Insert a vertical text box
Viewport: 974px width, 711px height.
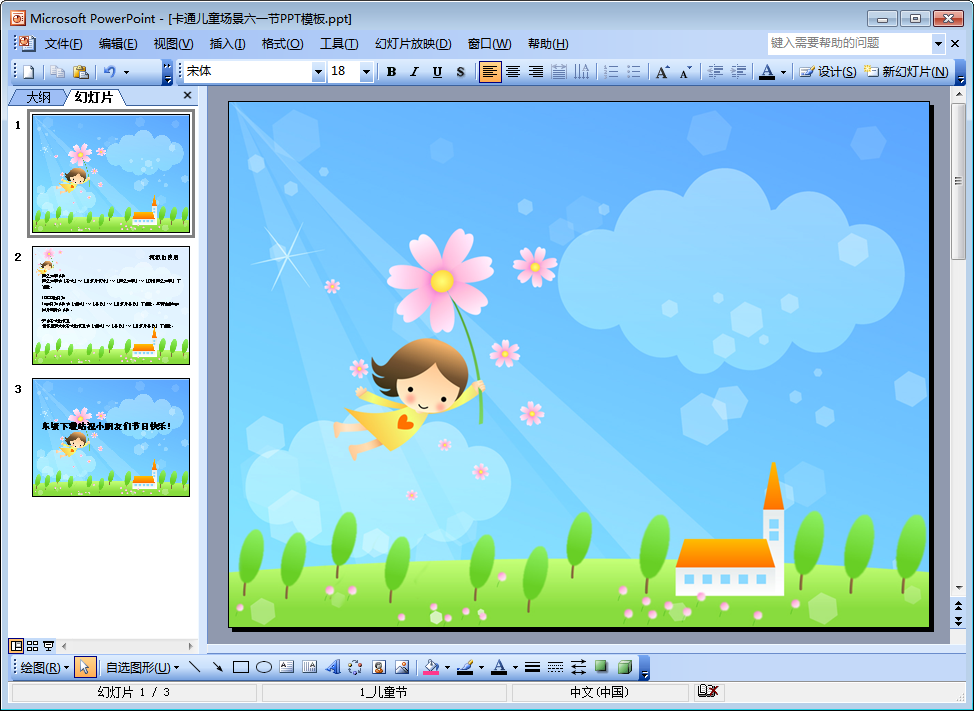click(309, 668)
